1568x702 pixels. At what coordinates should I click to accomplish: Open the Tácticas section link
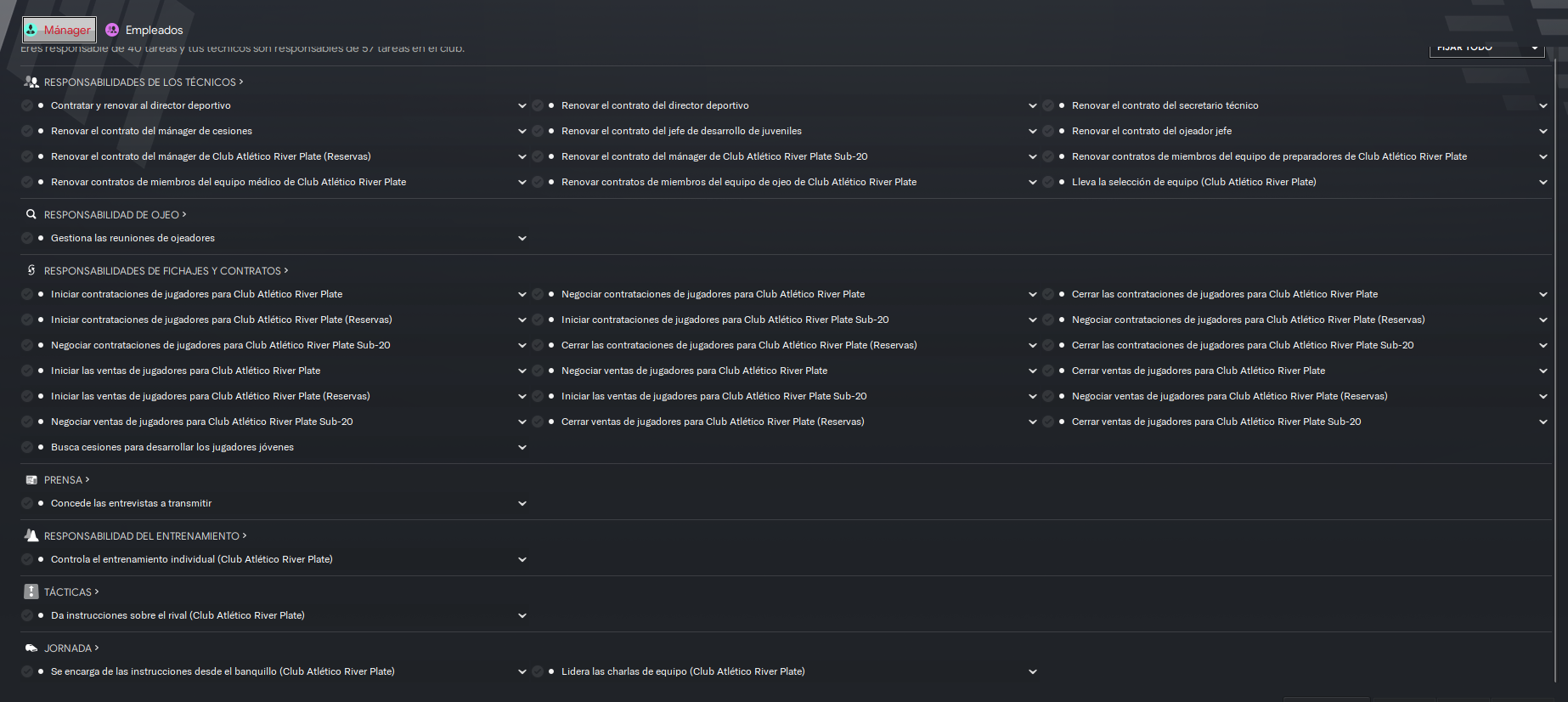pyautogui.click(x=71, y=592)
